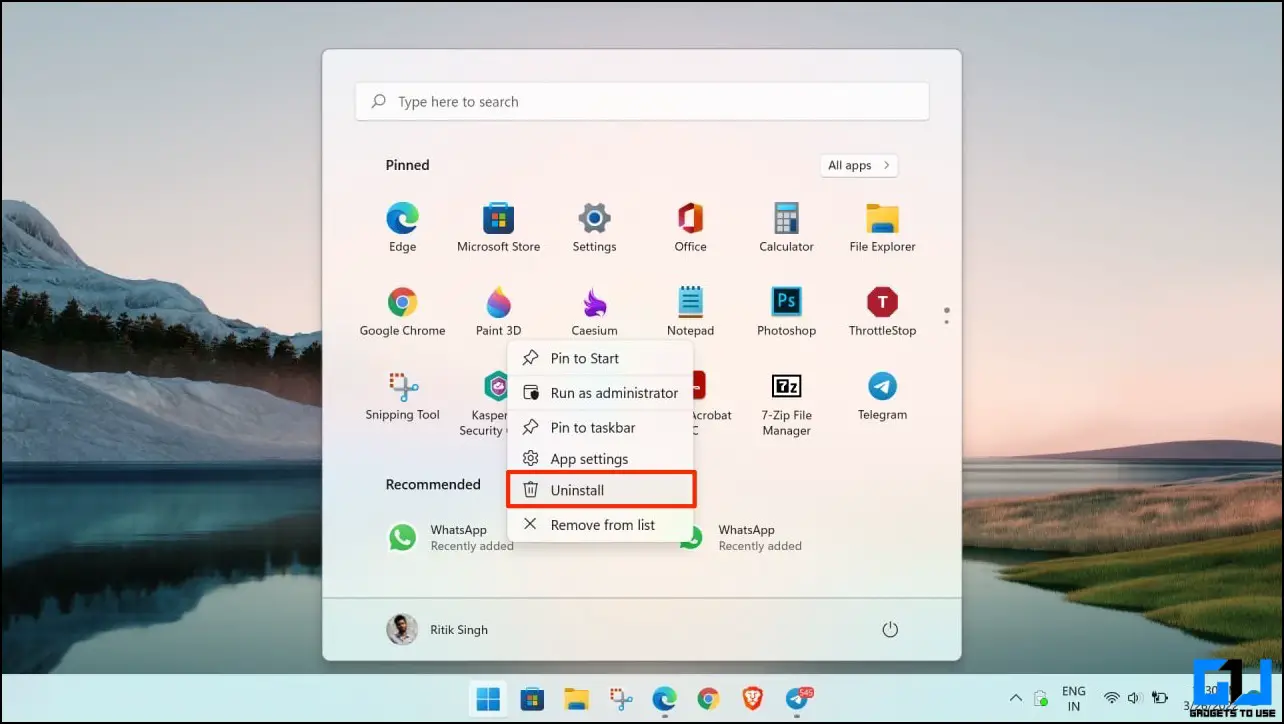Image resolution: width=1284 pixels, height=724 pixels.
Task: Click the battery tray icon
Action: pyautogui.click(x=1161, y=697)
